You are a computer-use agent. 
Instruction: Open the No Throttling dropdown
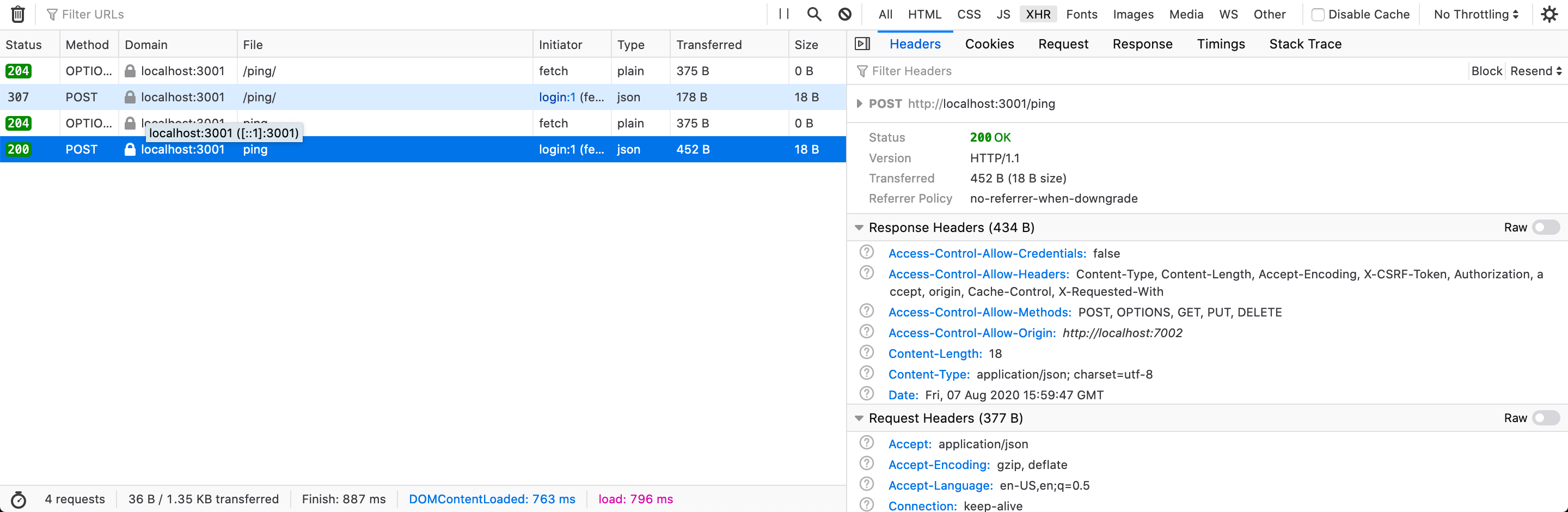click(1475, 14)
